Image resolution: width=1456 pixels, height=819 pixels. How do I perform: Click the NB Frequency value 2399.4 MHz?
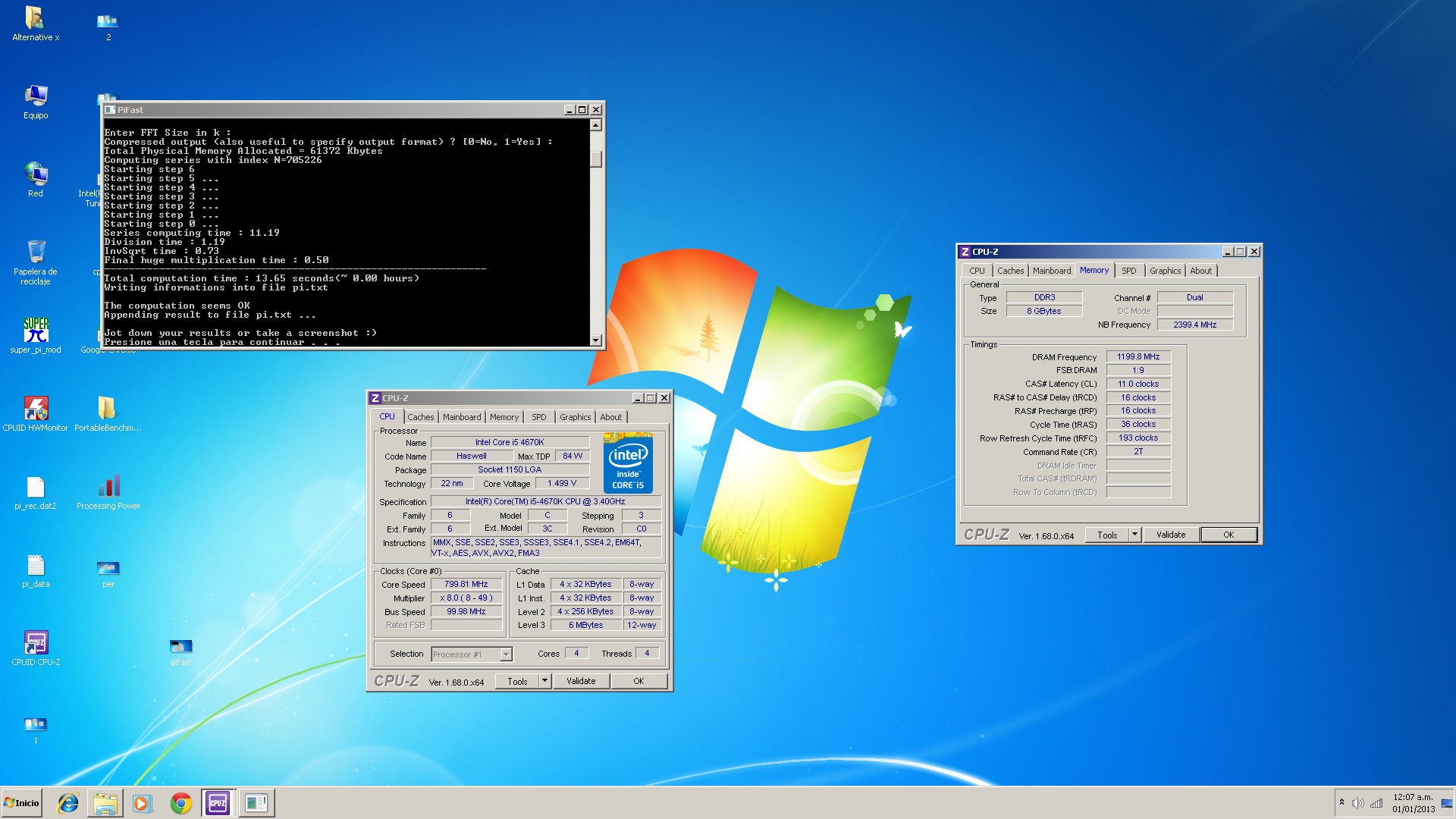click(x=1194, y=325)
